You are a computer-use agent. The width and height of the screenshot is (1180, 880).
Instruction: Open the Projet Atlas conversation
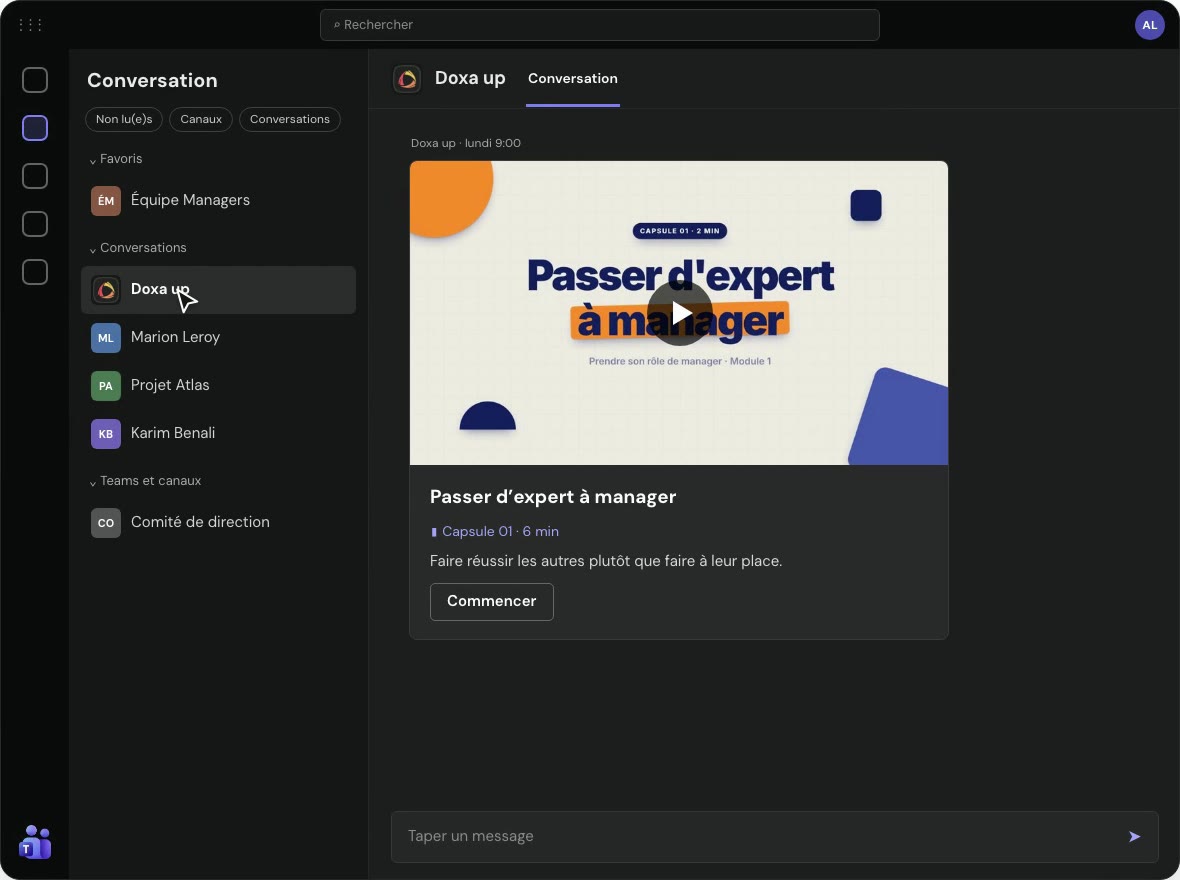(218, 385)
